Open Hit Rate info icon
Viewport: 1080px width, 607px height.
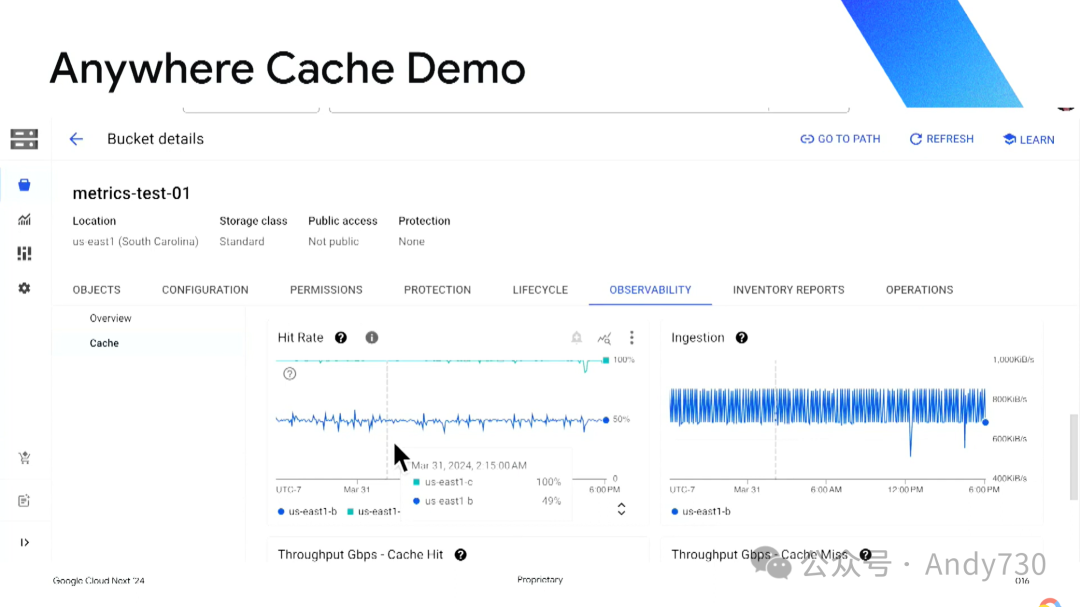coord(372,338)
